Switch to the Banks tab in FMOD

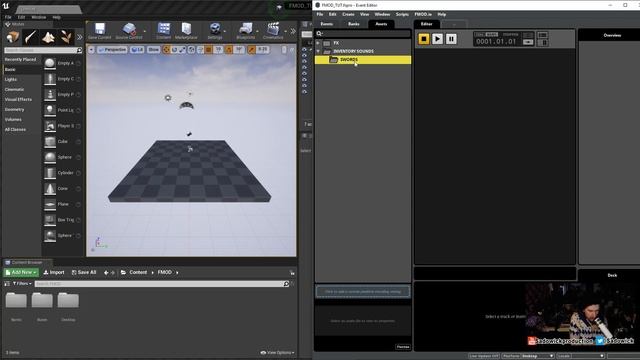tap(353, 24)
